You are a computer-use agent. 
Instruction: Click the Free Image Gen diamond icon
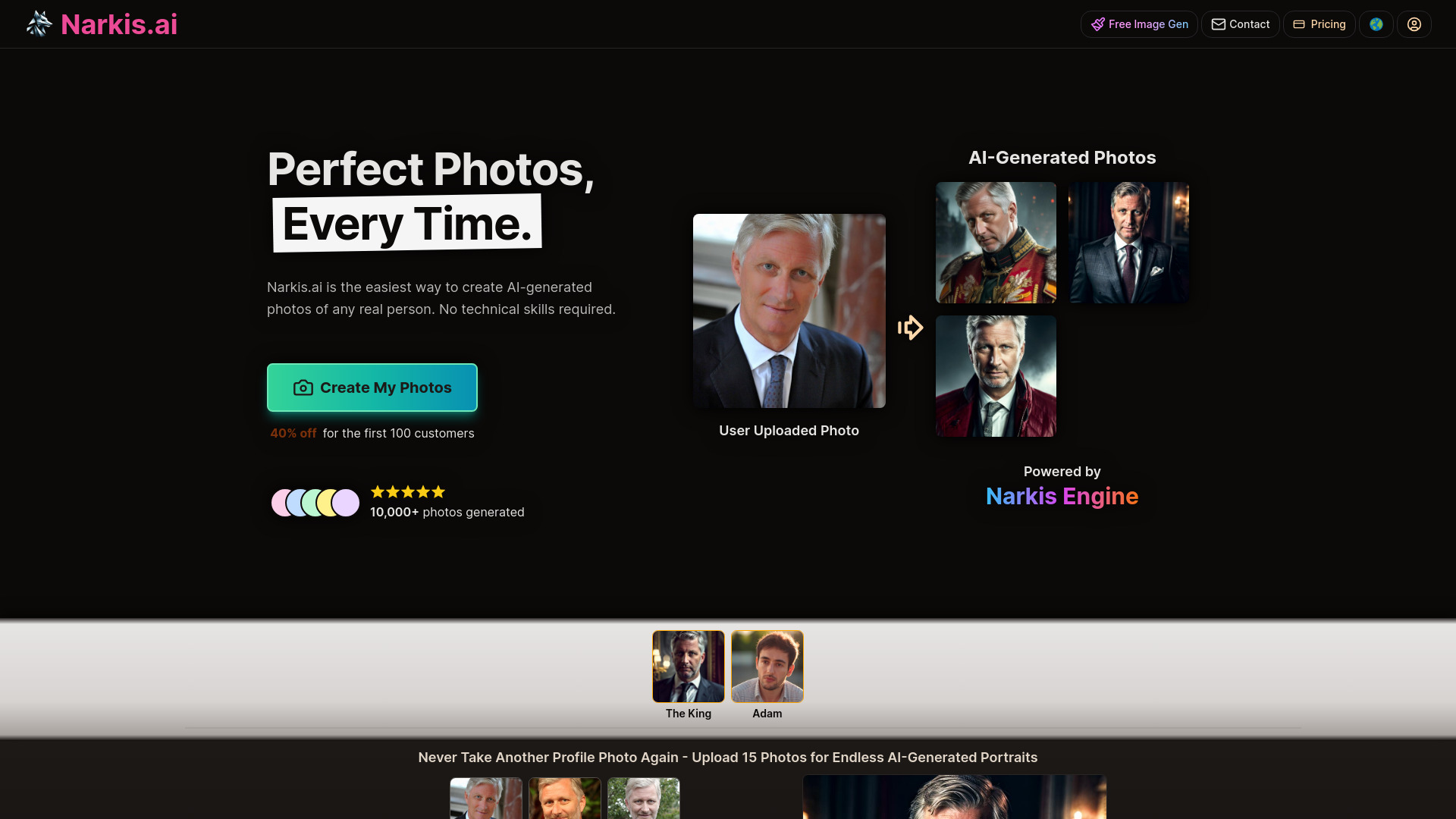click(x=1098, y=24)
